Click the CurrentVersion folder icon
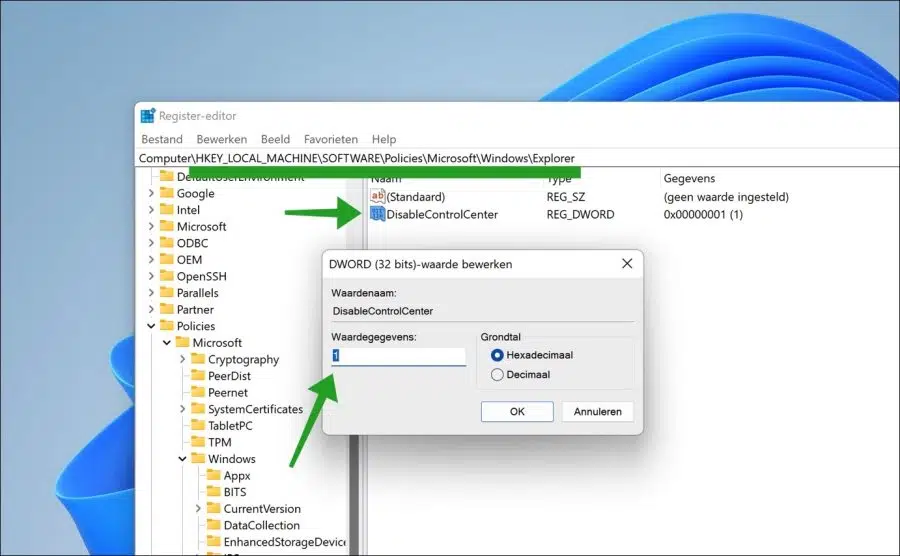Viewport: 900px width, 556px height. click(x=214, y=508)
